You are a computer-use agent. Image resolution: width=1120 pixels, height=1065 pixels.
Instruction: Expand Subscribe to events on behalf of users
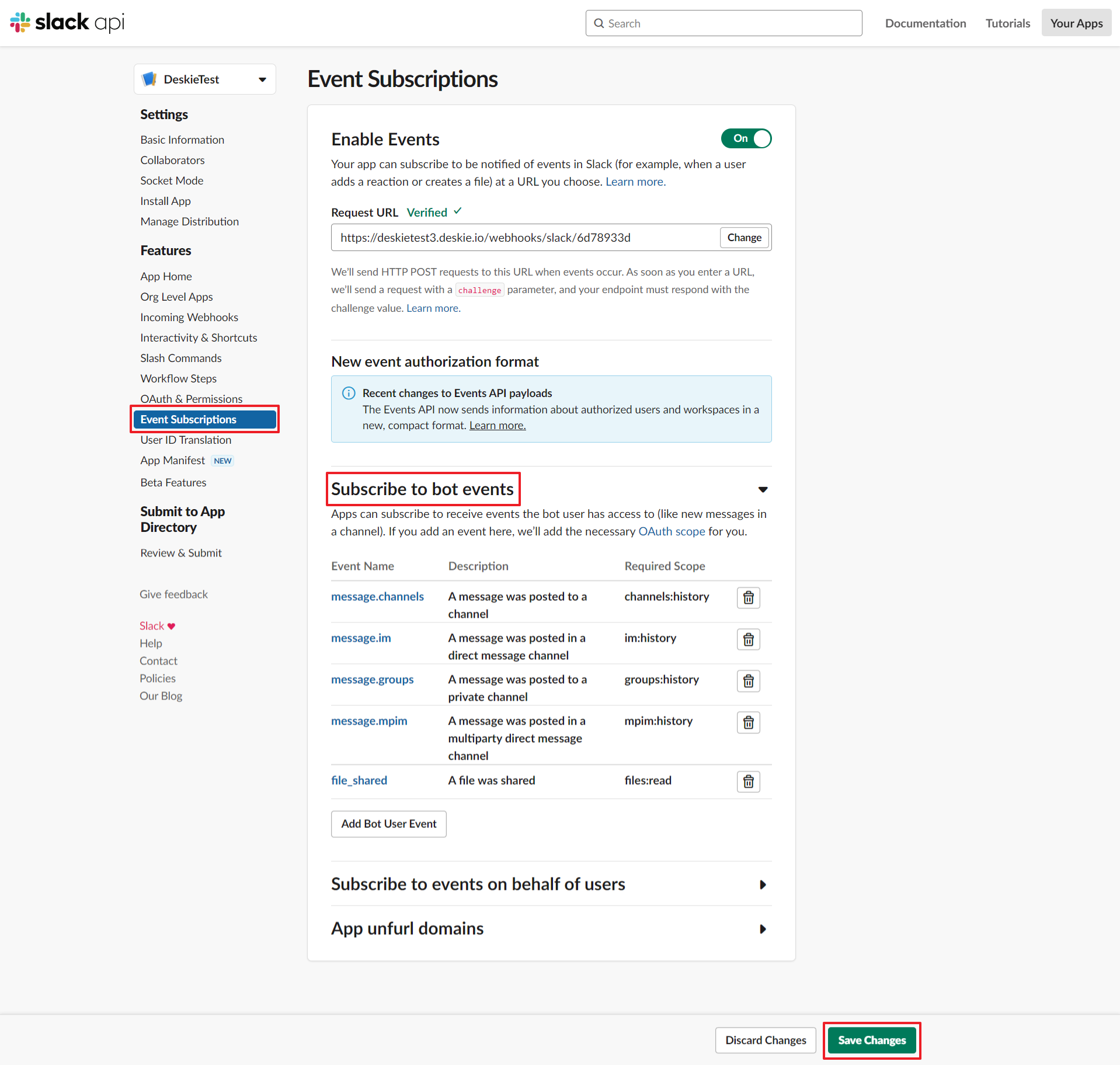[763, 885]
